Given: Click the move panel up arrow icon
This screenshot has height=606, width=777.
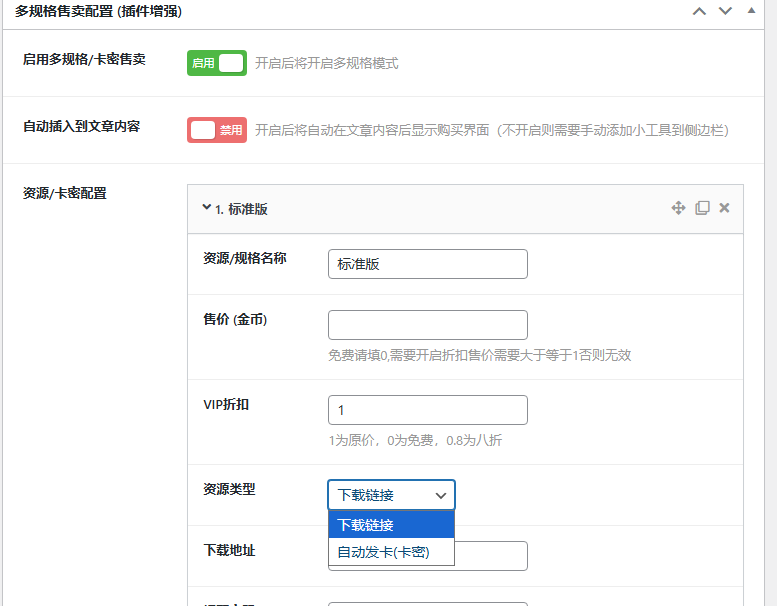Looking at the screenshot, I should click(x=699, y=11).
